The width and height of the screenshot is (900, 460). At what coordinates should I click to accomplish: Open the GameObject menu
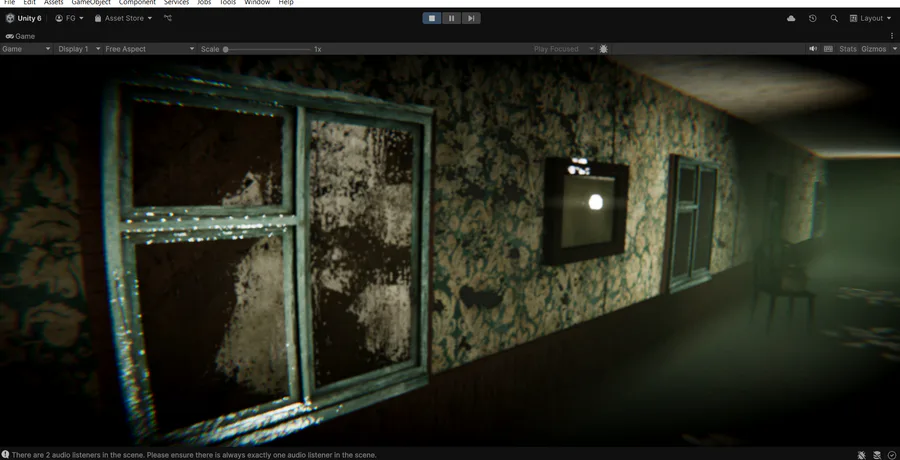[x=91, y=2]
